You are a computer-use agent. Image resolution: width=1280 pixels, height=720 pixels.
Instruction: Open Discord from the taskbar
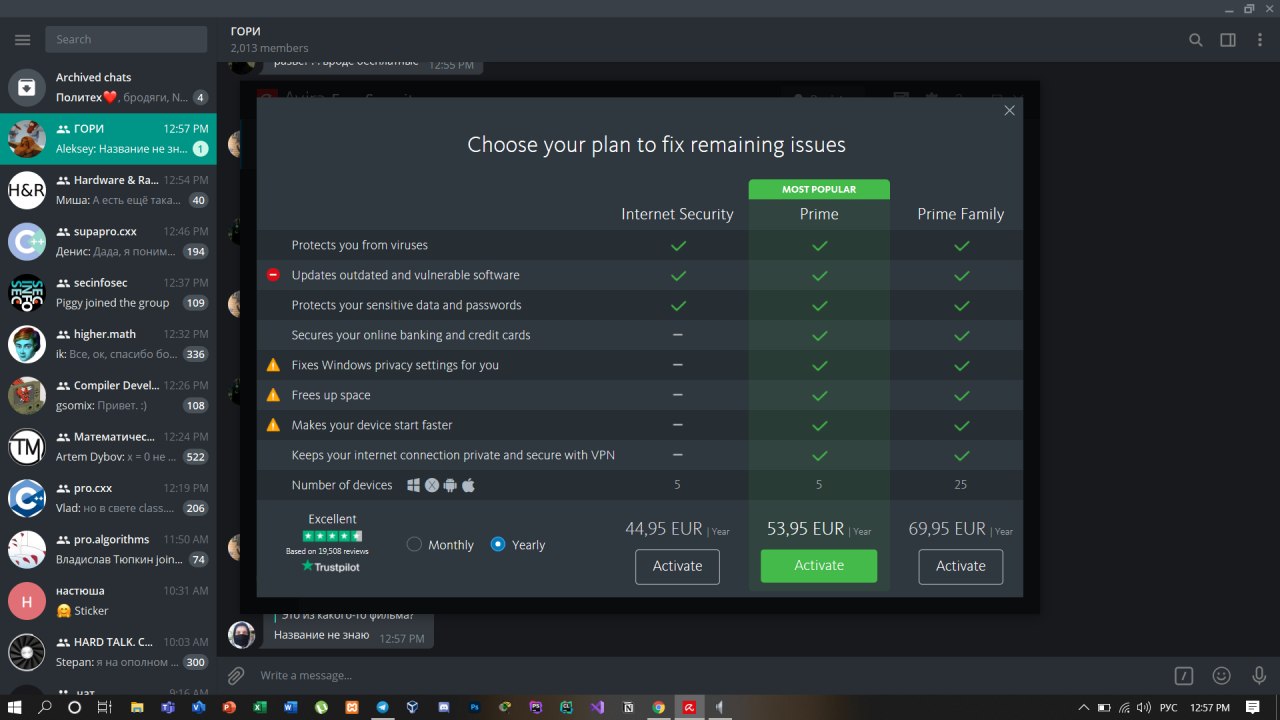click(443, 707)
